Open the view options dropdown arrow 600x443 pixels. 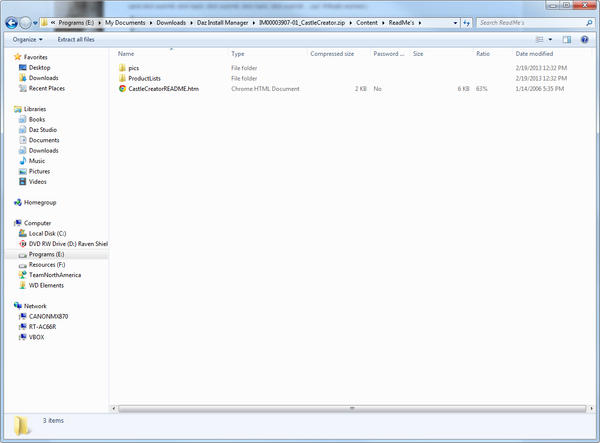[550, 39]
